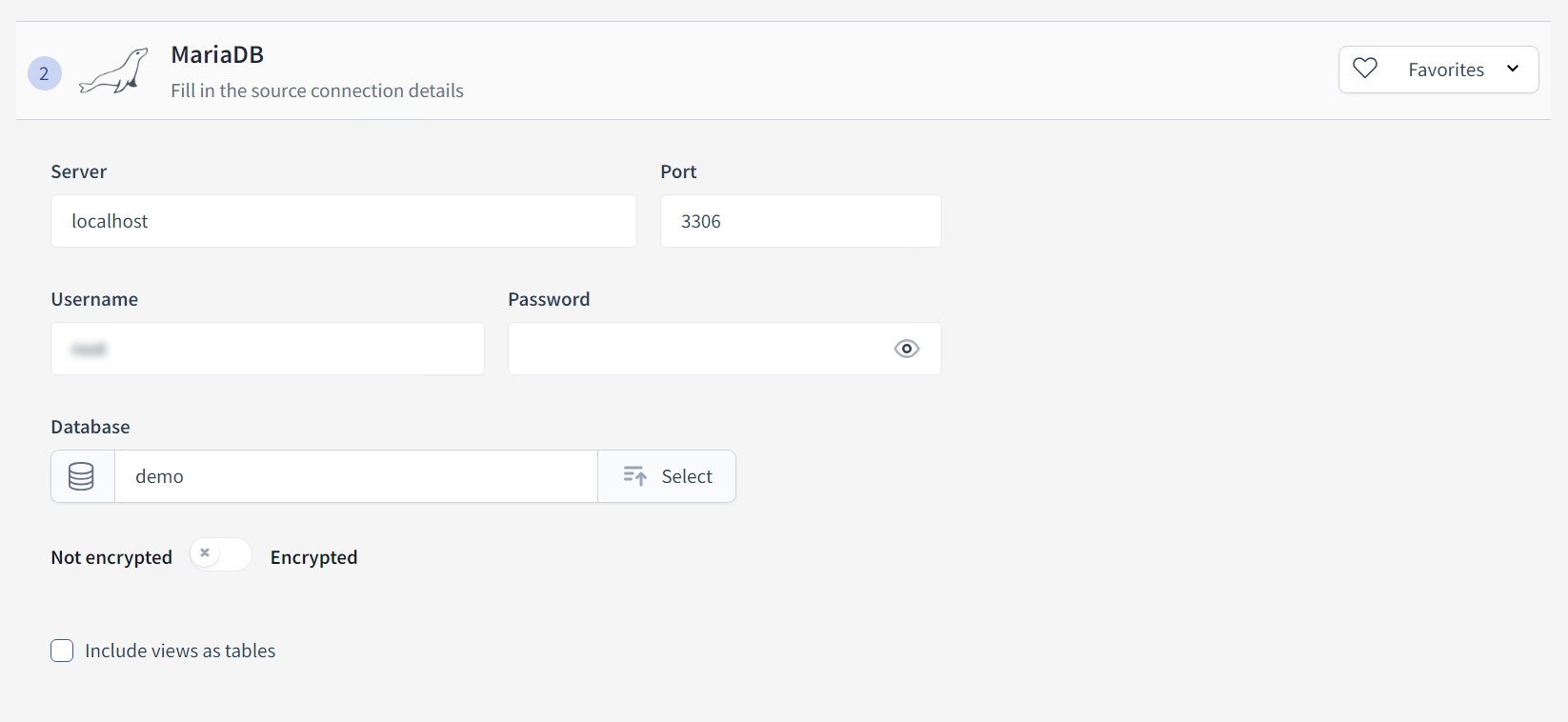Show password with the eye icon
1568x722 pixels.
907,349
